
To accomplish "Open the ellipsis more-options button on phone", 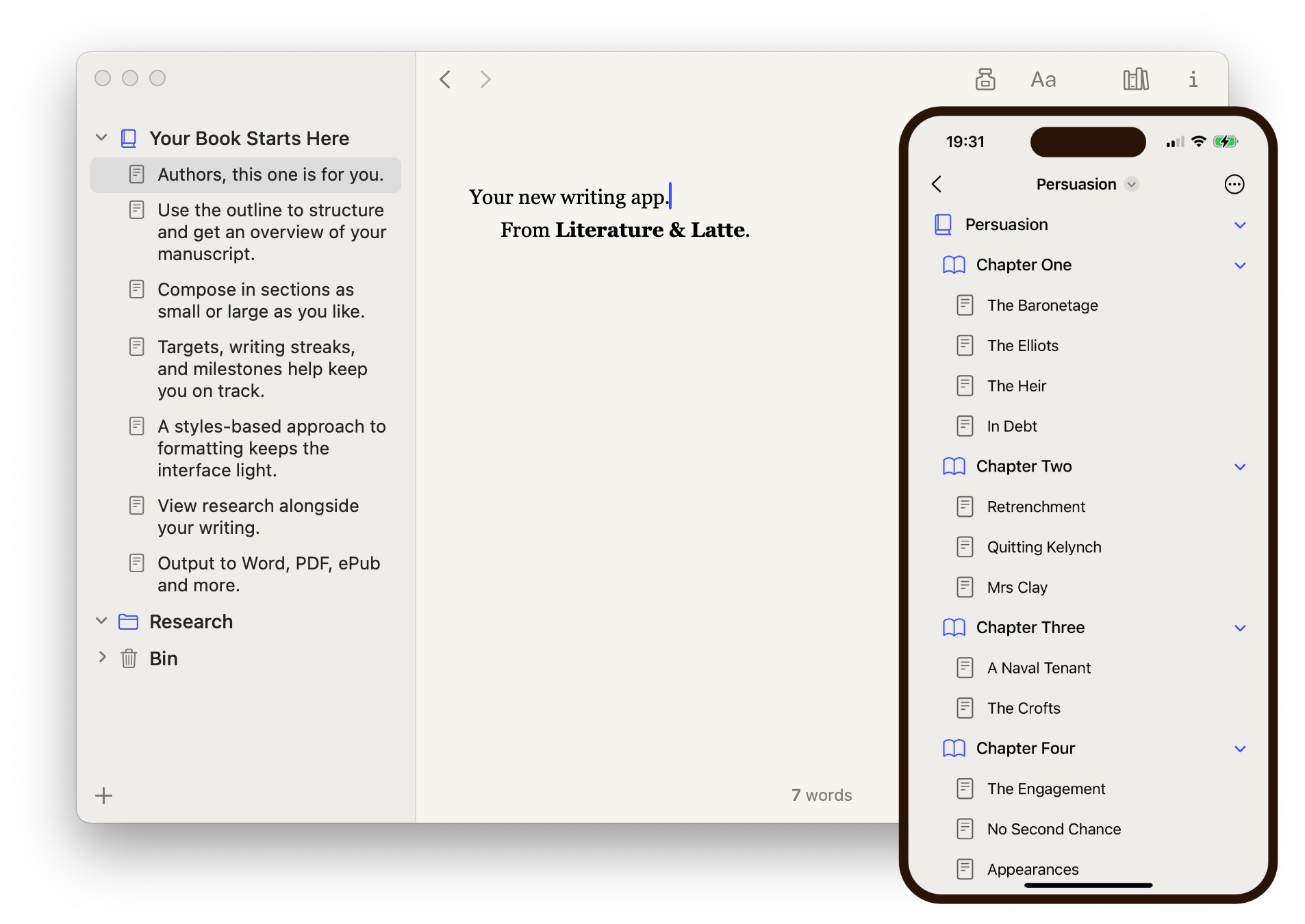I will [1234, 184].
